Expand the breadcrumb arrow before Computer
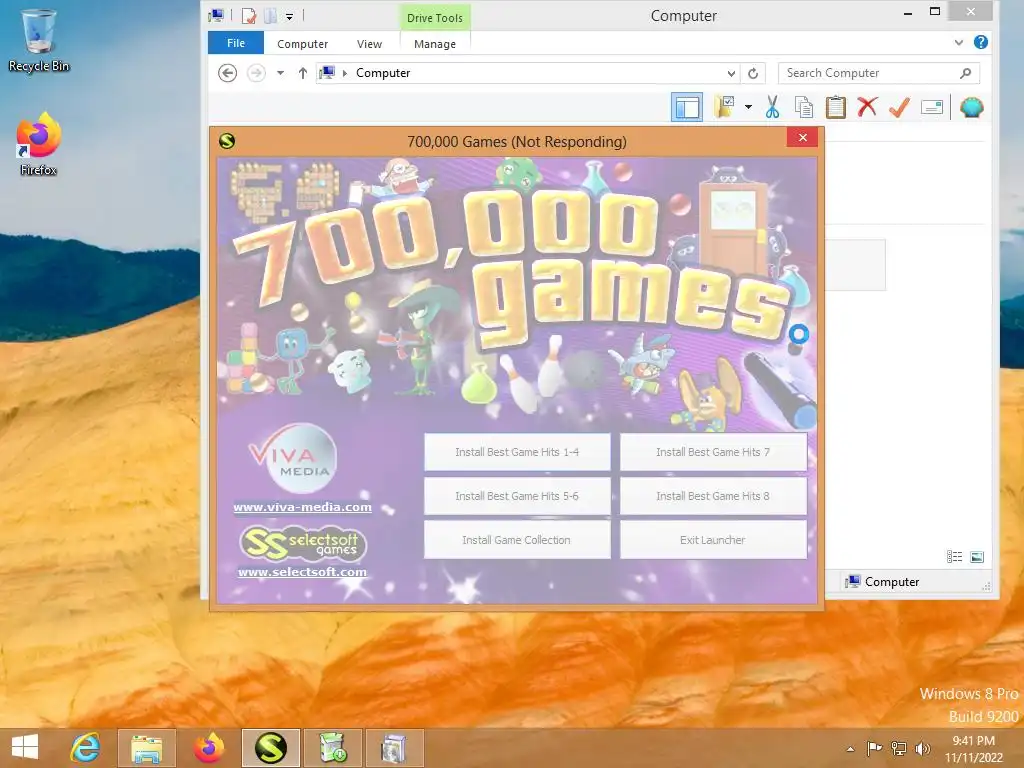Image resolution: width=1024 pixels, height=768 pixels. tap(345, 73)
